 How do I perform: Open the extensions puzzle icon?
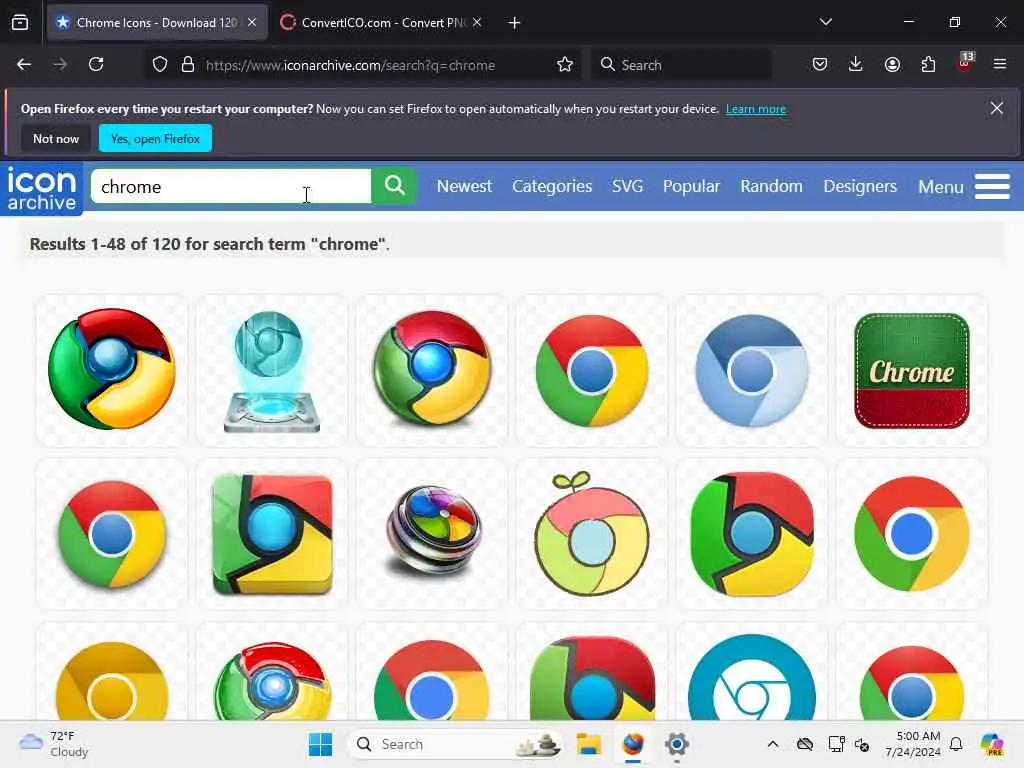coord(928,64)
